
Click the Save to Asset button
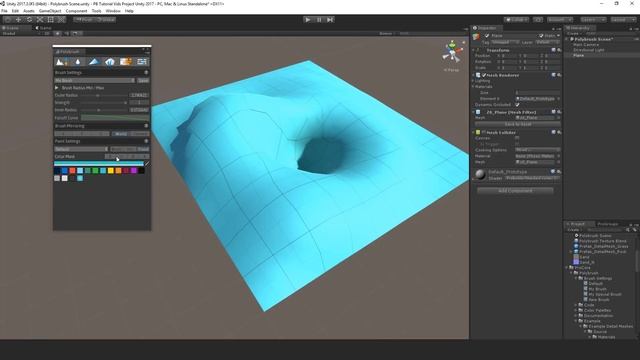pos(518,124)
